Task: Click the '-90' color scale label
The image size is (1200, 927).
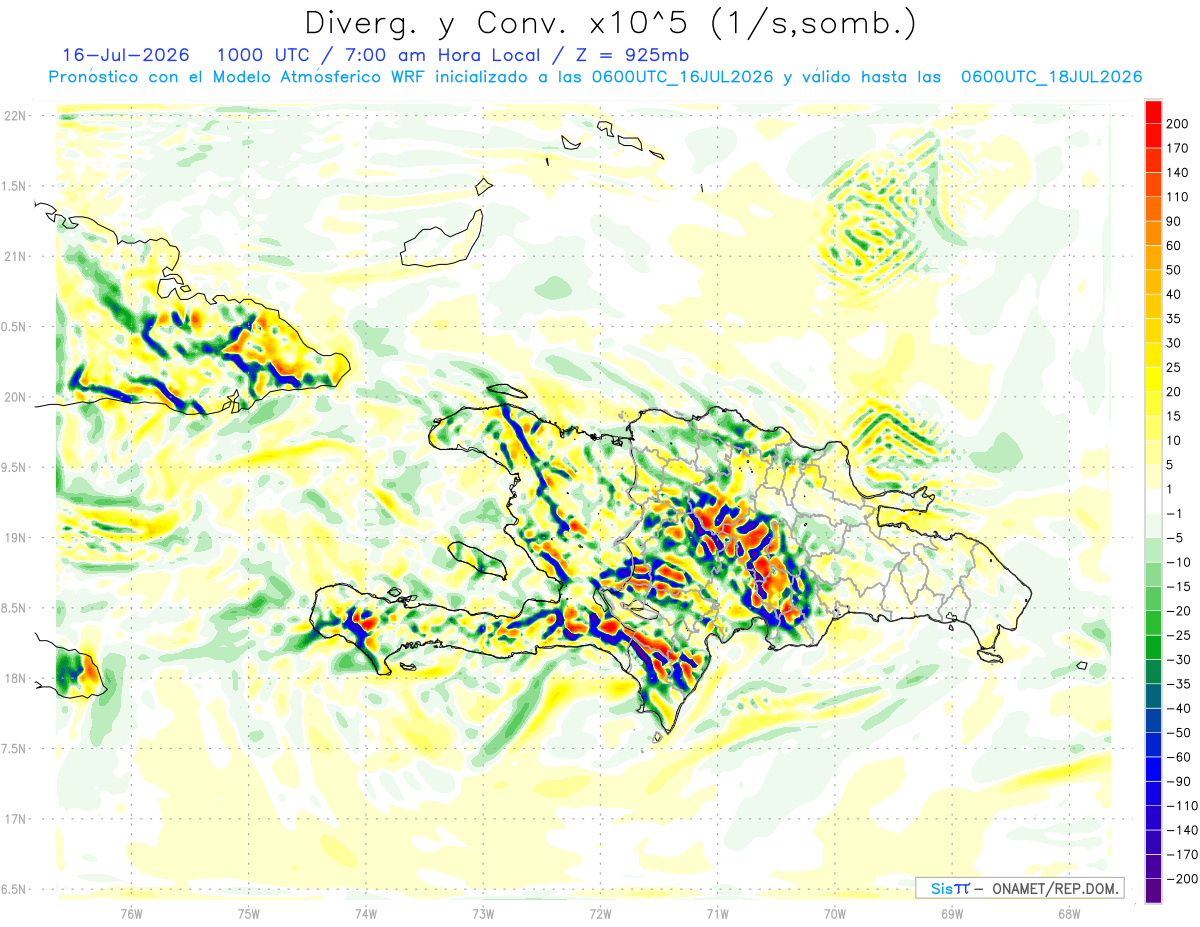Action: [1180, 782]
